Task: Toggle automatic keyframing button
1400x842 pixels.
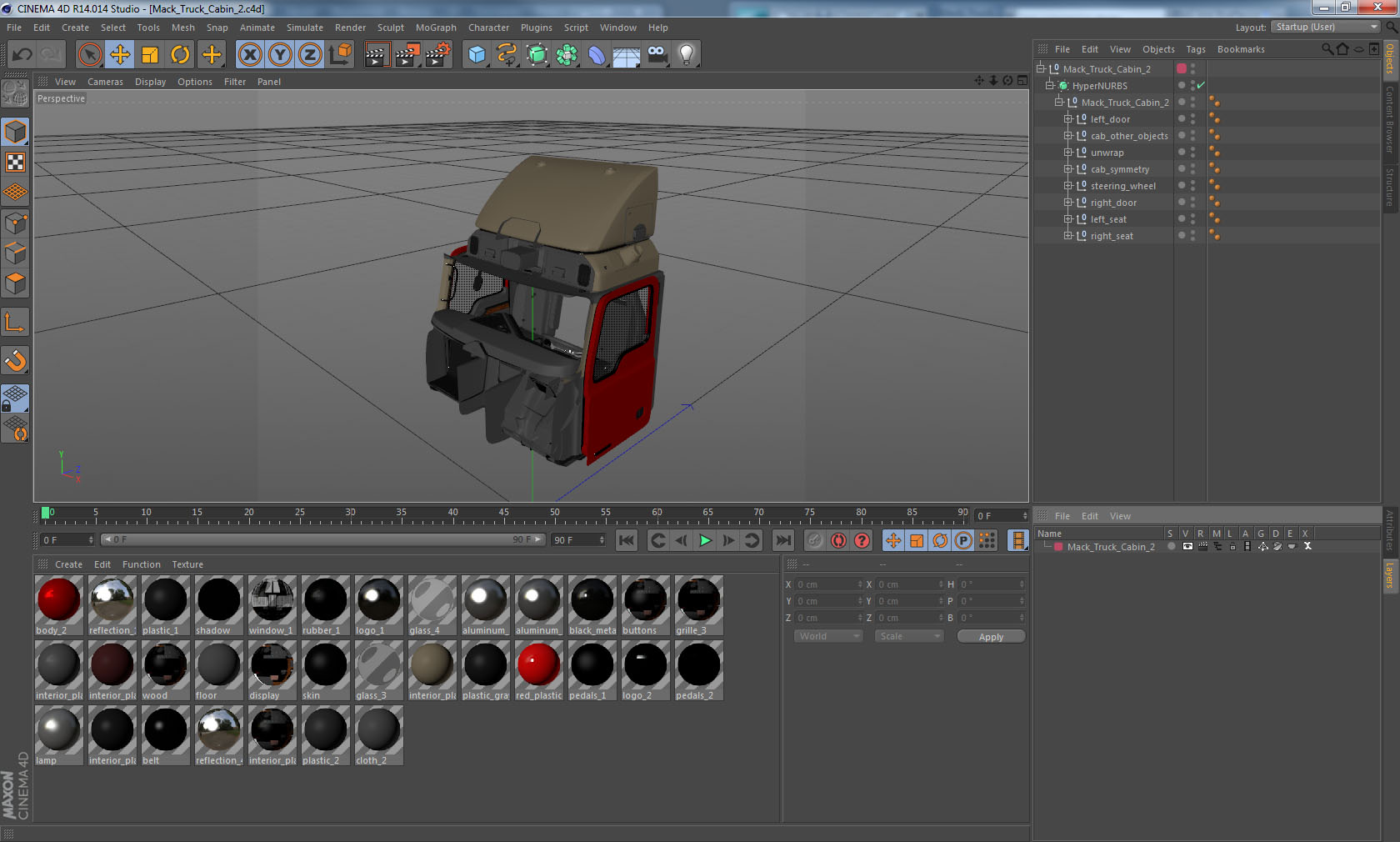Action: click(838, 540)
